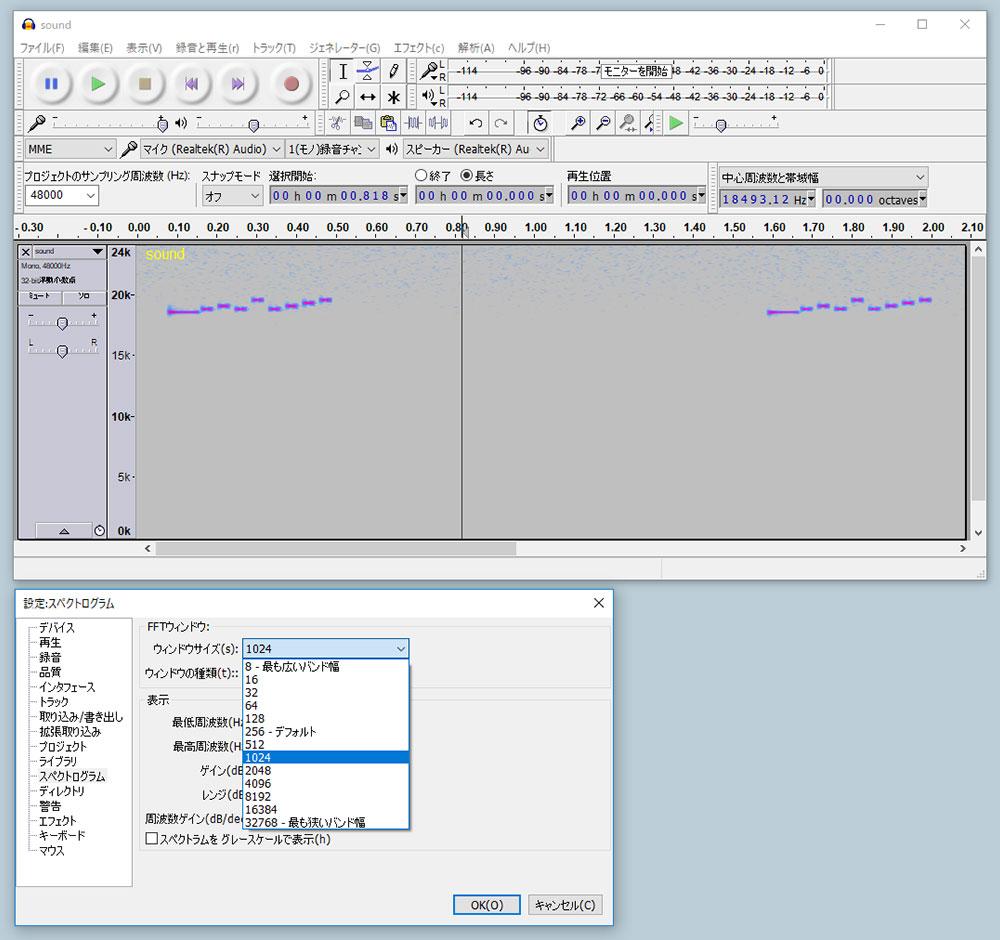
Task: Select the 長さ radio button
Action: (x=466, y=175)
